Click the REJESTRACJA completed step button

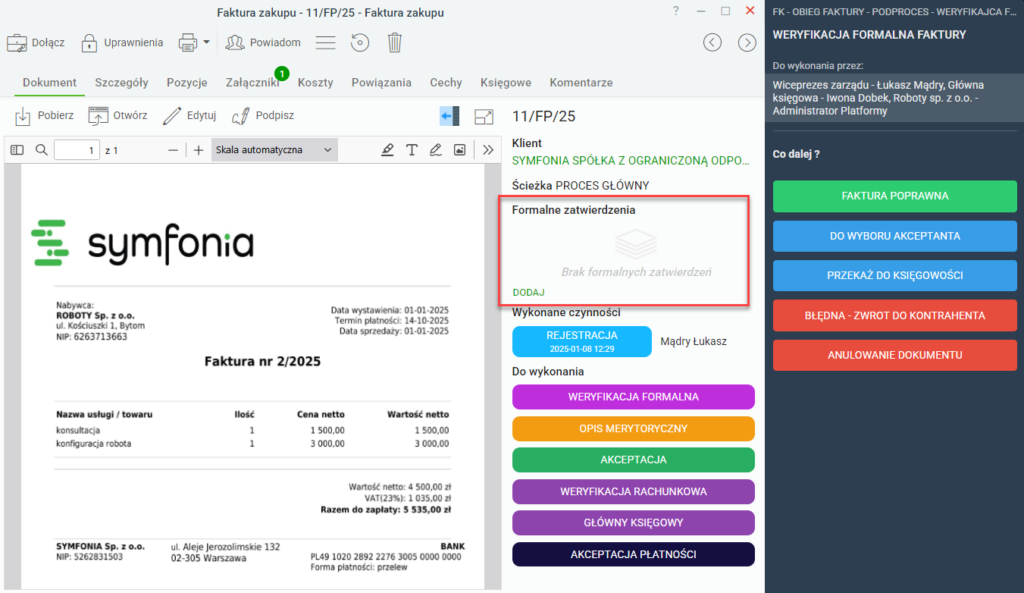[x=582, y=341]
